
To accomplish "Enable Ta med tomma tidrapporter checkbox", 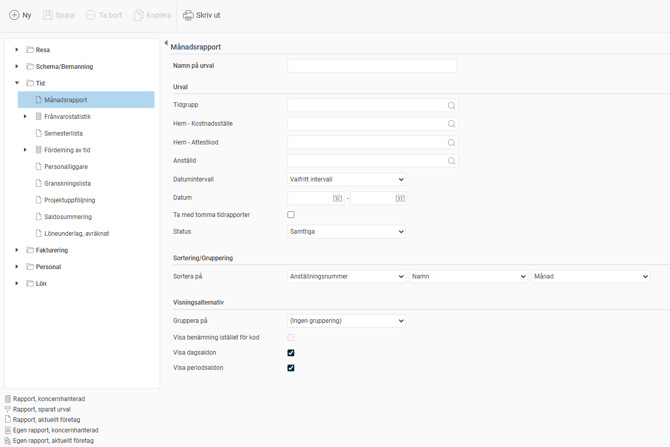I will point(291,215).
